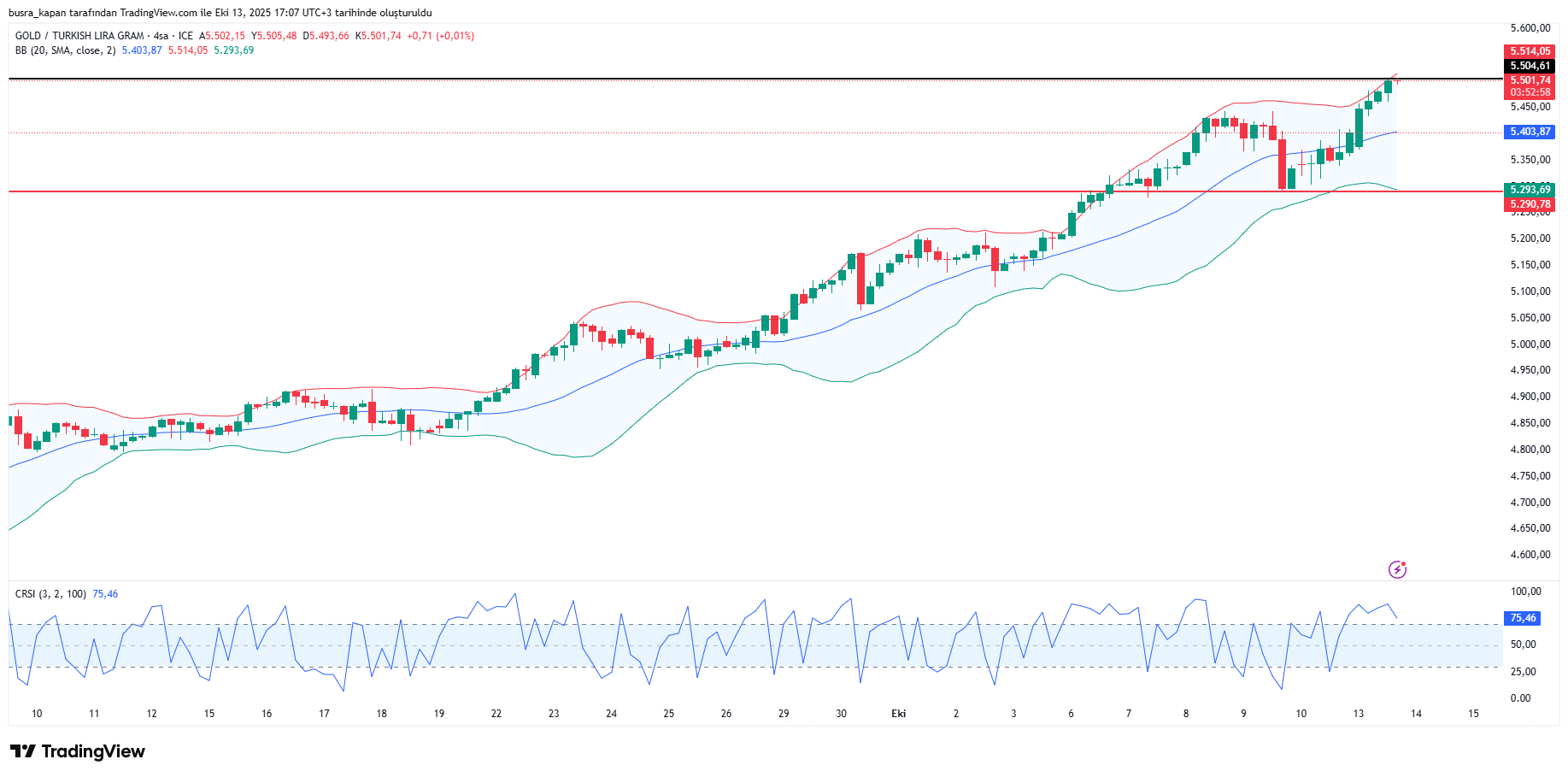
Task: Click the date label 22 on time axis
Action: coord(496,714)
